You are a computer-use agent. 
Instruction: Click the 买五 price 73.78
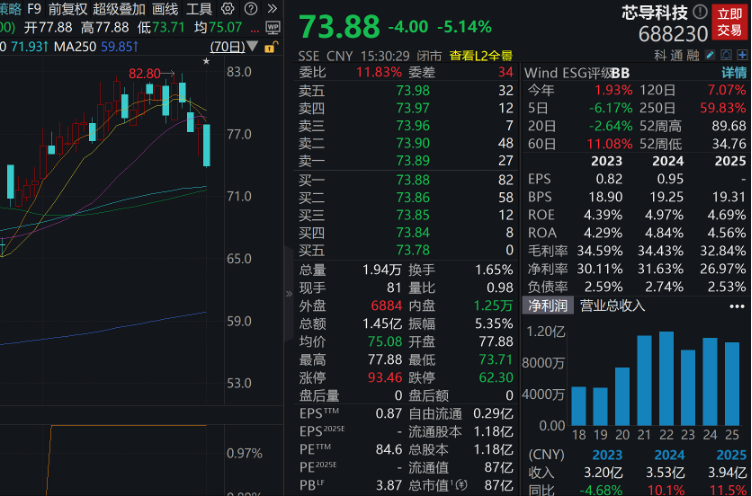click(413, 250)
